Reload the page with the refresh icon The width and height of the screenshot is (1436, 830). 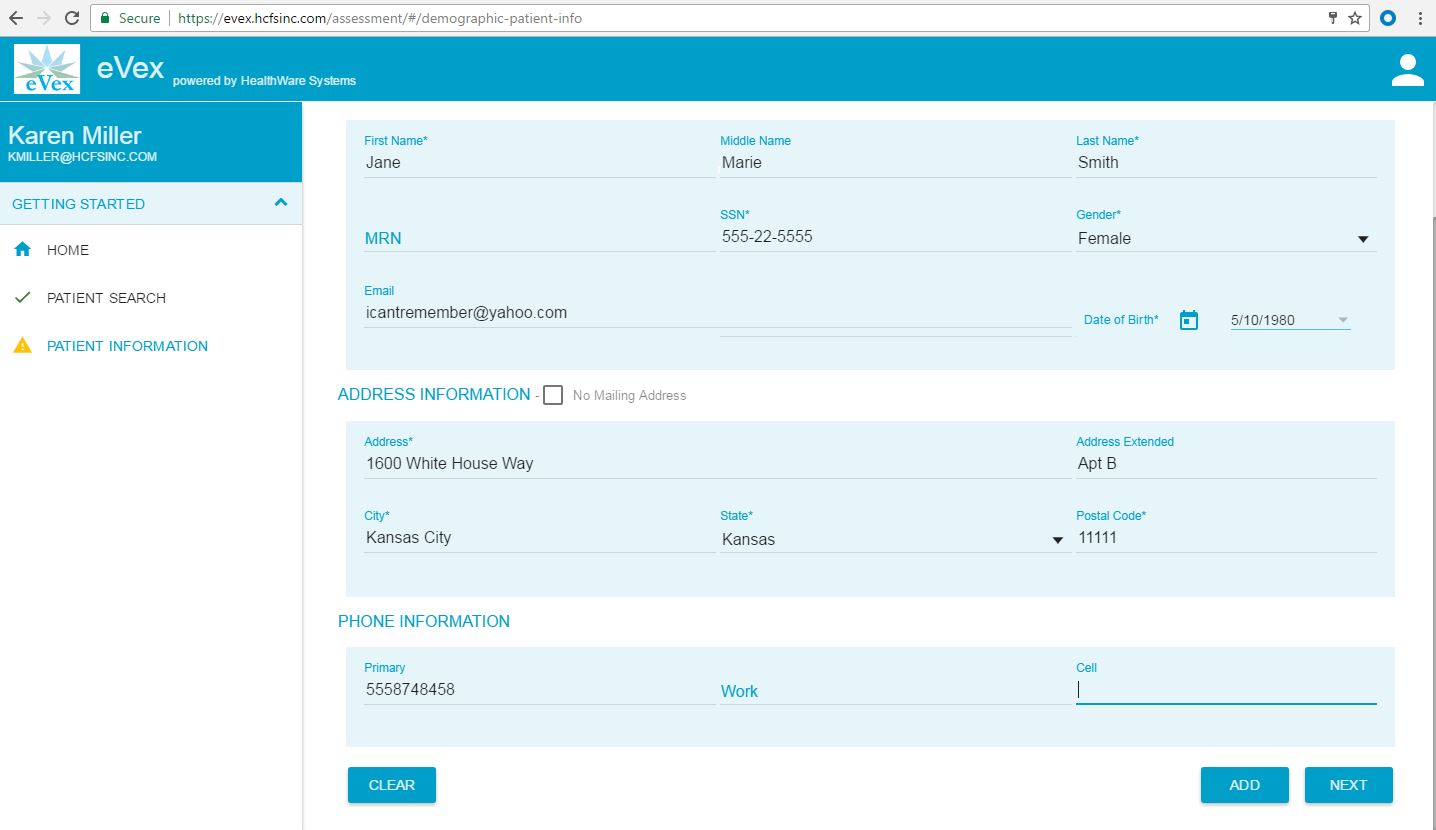(72, 18)
